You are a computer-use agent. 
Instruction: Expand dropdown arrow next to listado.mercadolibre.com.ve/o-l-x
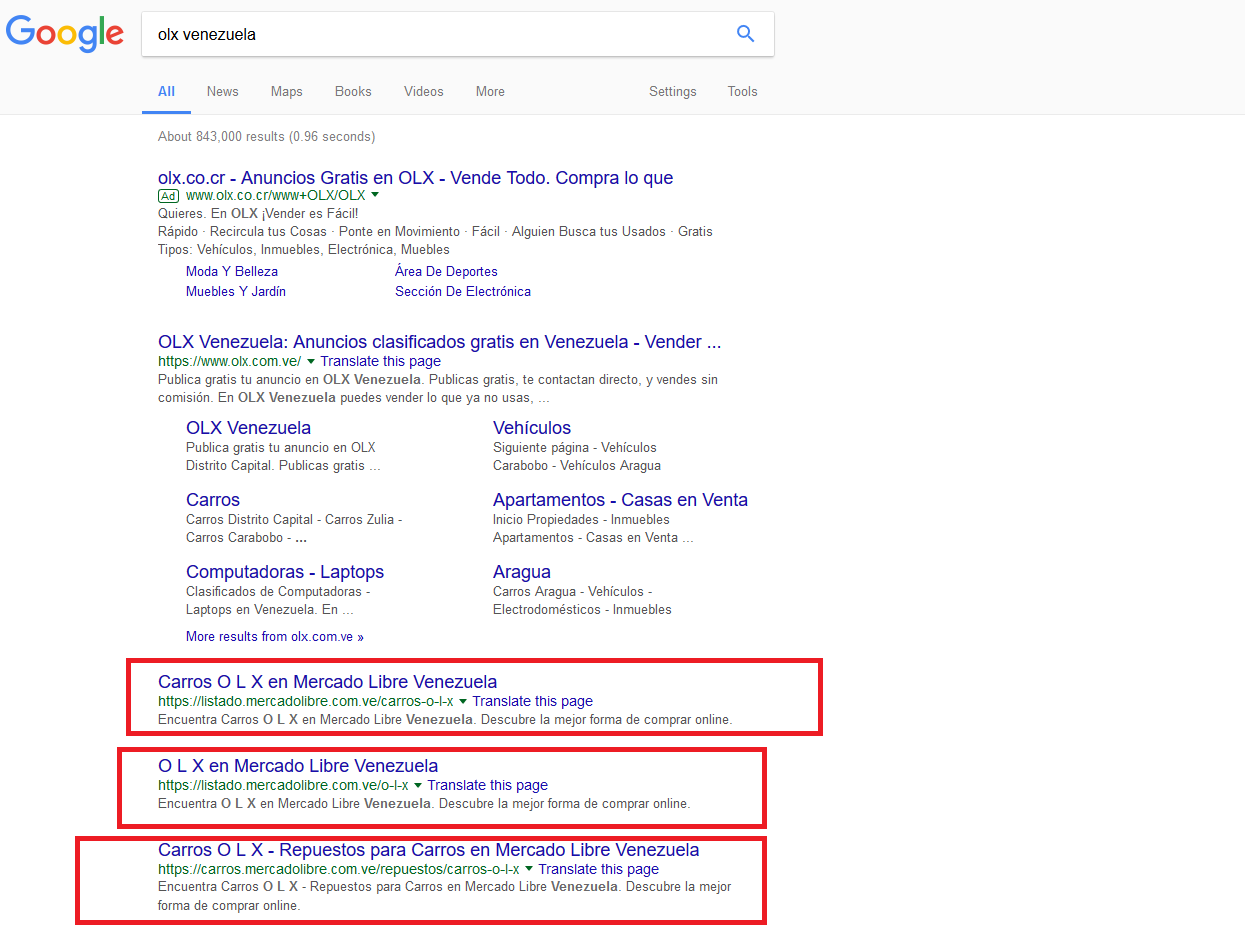click(x=418, y=785)
